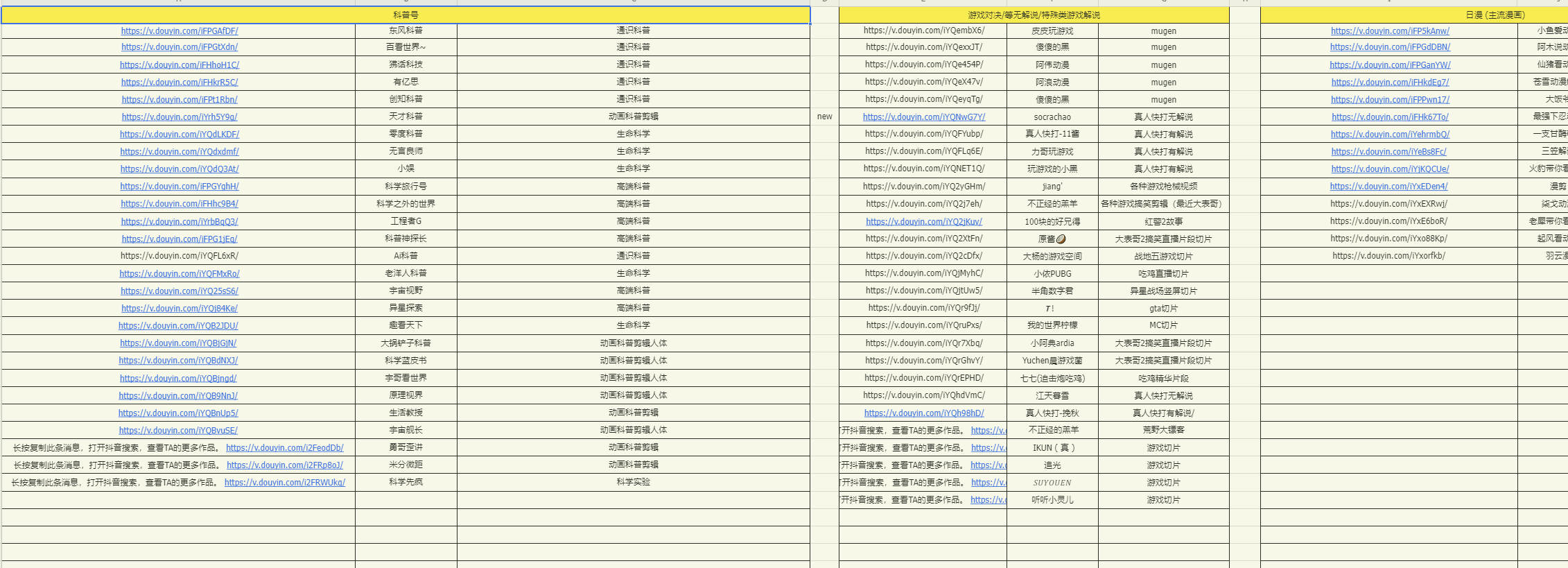The image size is (1568, 568).
Task: Click the iYrbBqQ3 link for 工程者G
Action: click(180, 221)
